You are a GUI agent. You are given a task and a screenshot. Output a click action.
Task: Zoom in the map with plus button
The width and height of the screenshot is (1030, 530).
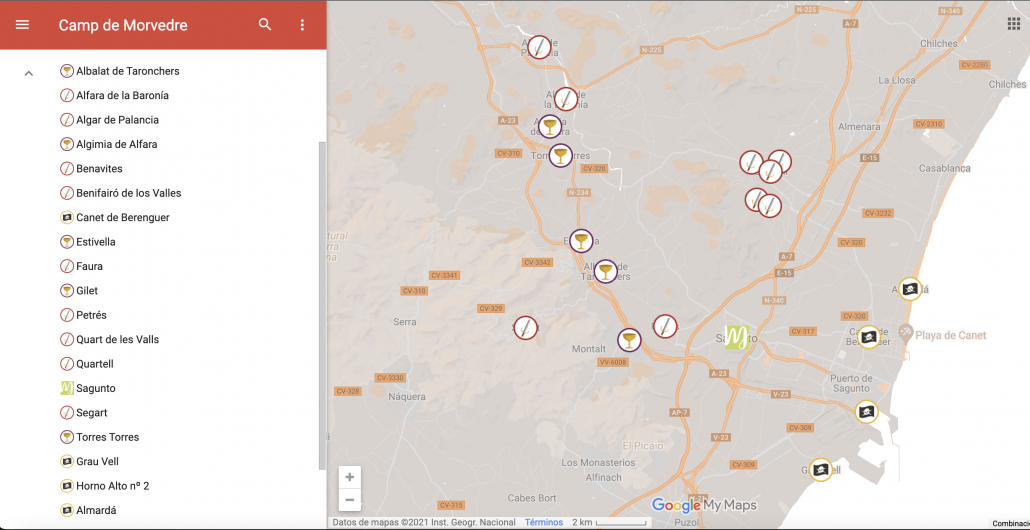tap(349, 477)
